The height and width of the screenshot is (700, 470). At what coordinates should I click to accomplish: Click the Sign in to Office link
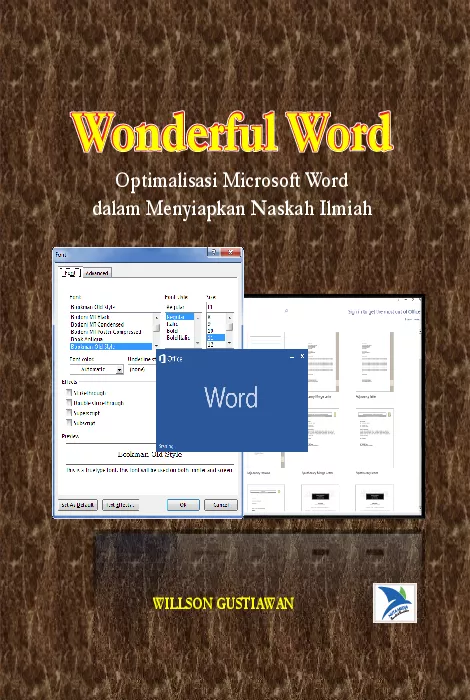384,312
